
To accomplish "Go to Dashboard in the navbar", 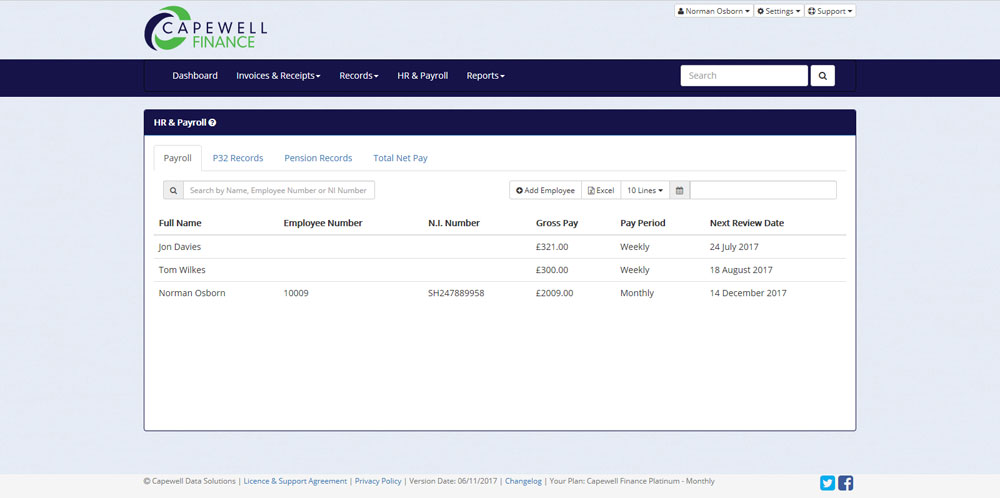I will [x=195, y=75].
